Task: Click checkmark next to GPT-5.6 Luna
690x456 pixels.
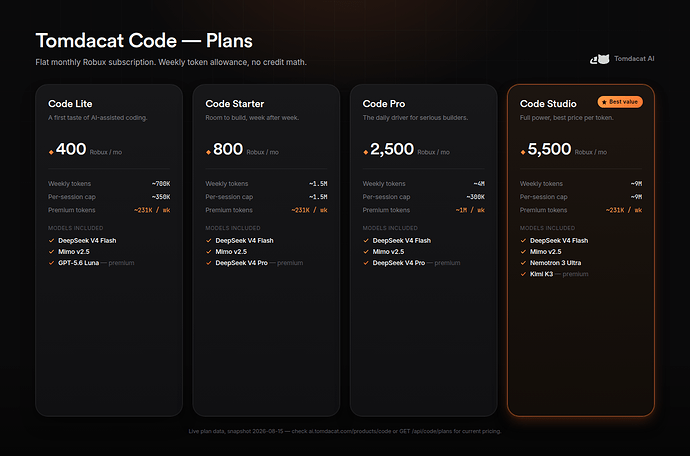Action: [51, 263]
